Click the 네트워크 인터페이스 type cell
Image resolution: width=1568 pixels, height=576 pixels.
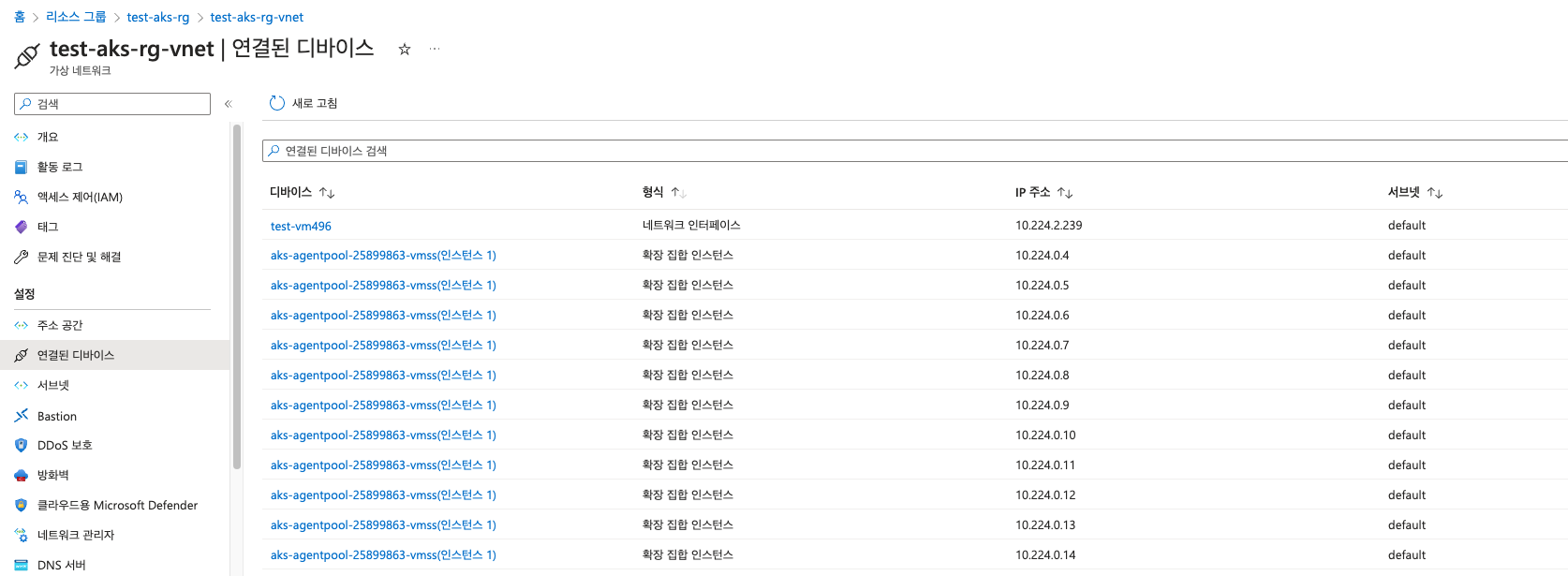coord(691,226)
